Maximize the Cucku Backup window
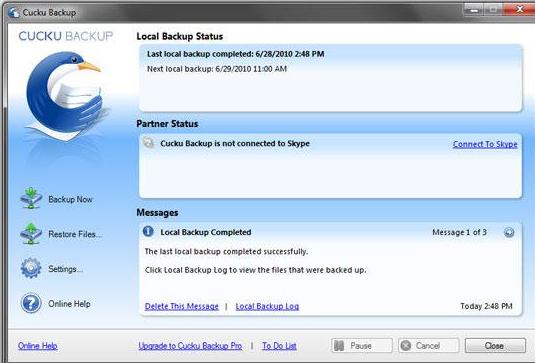 tap(493, 9)
